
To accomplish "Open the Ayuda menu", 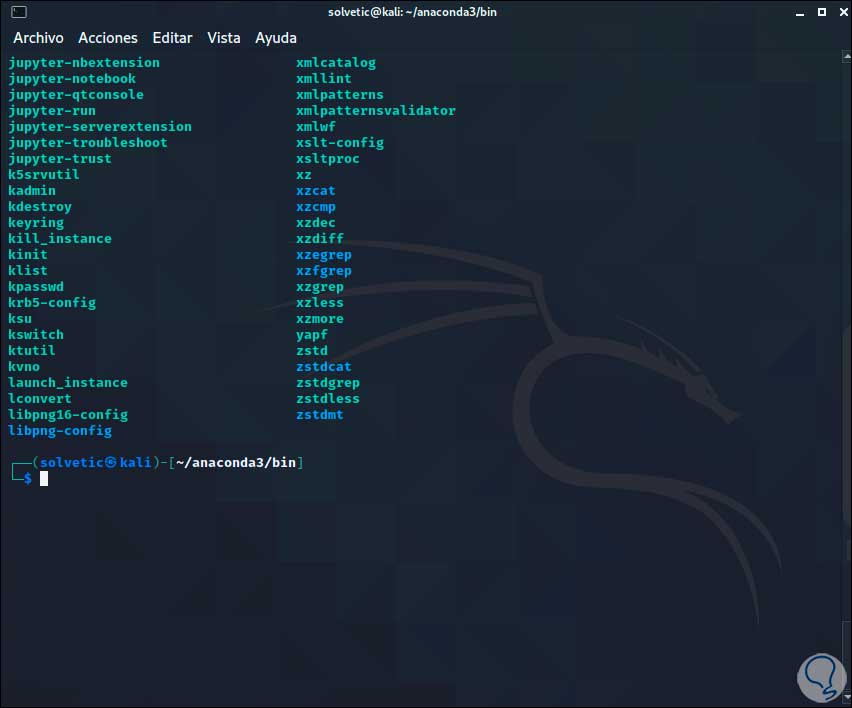I will click(x=275, y=39).
